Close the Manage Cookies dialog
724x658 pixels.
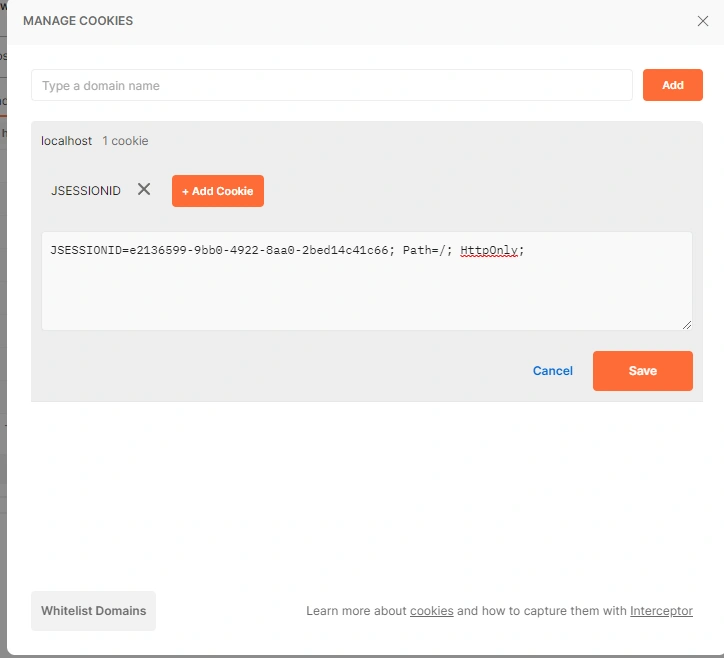pyautogui.click(x=702, y=21)
